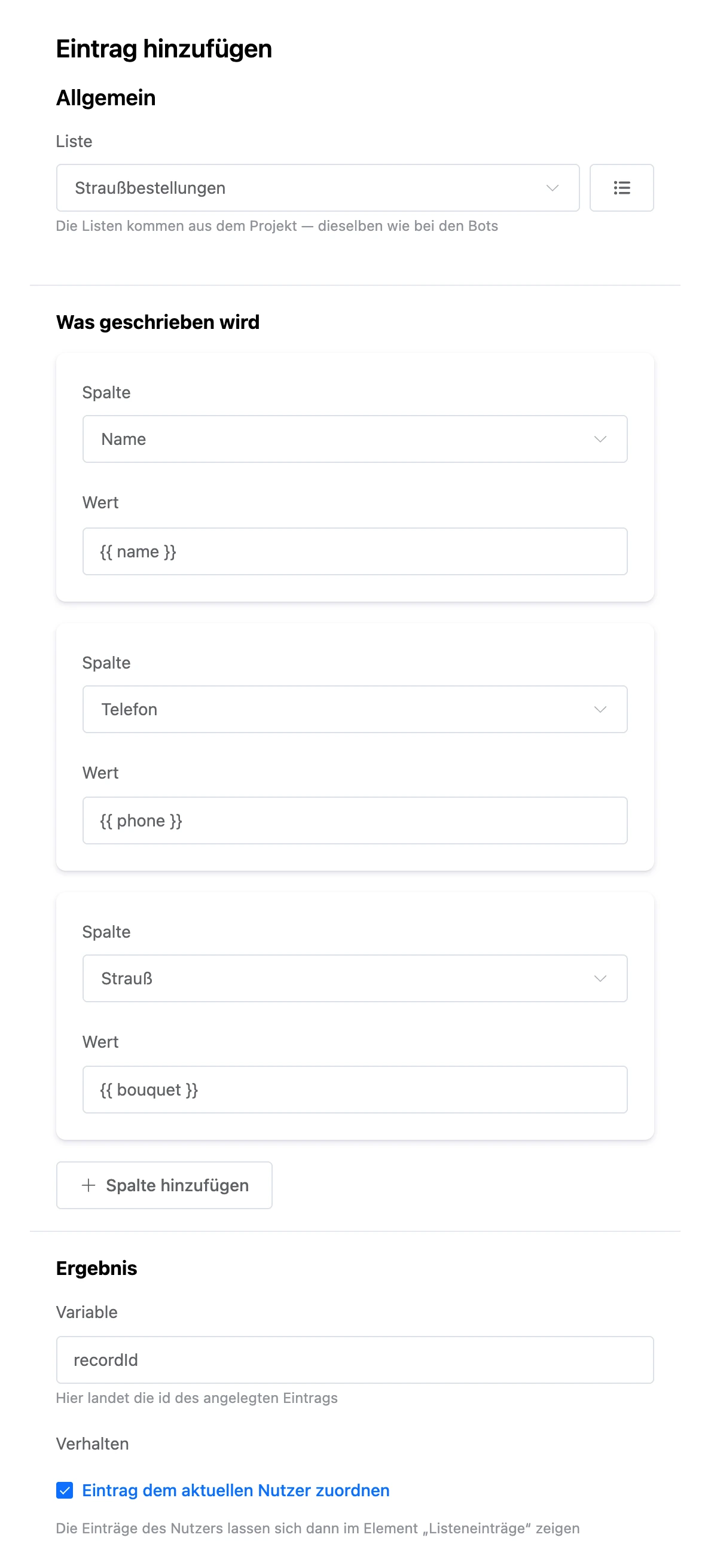Image resolution: width=708 pixels, height=1568 pixels.
Task: Expand the Strauß column dropdown
Action: click(355, 978)
